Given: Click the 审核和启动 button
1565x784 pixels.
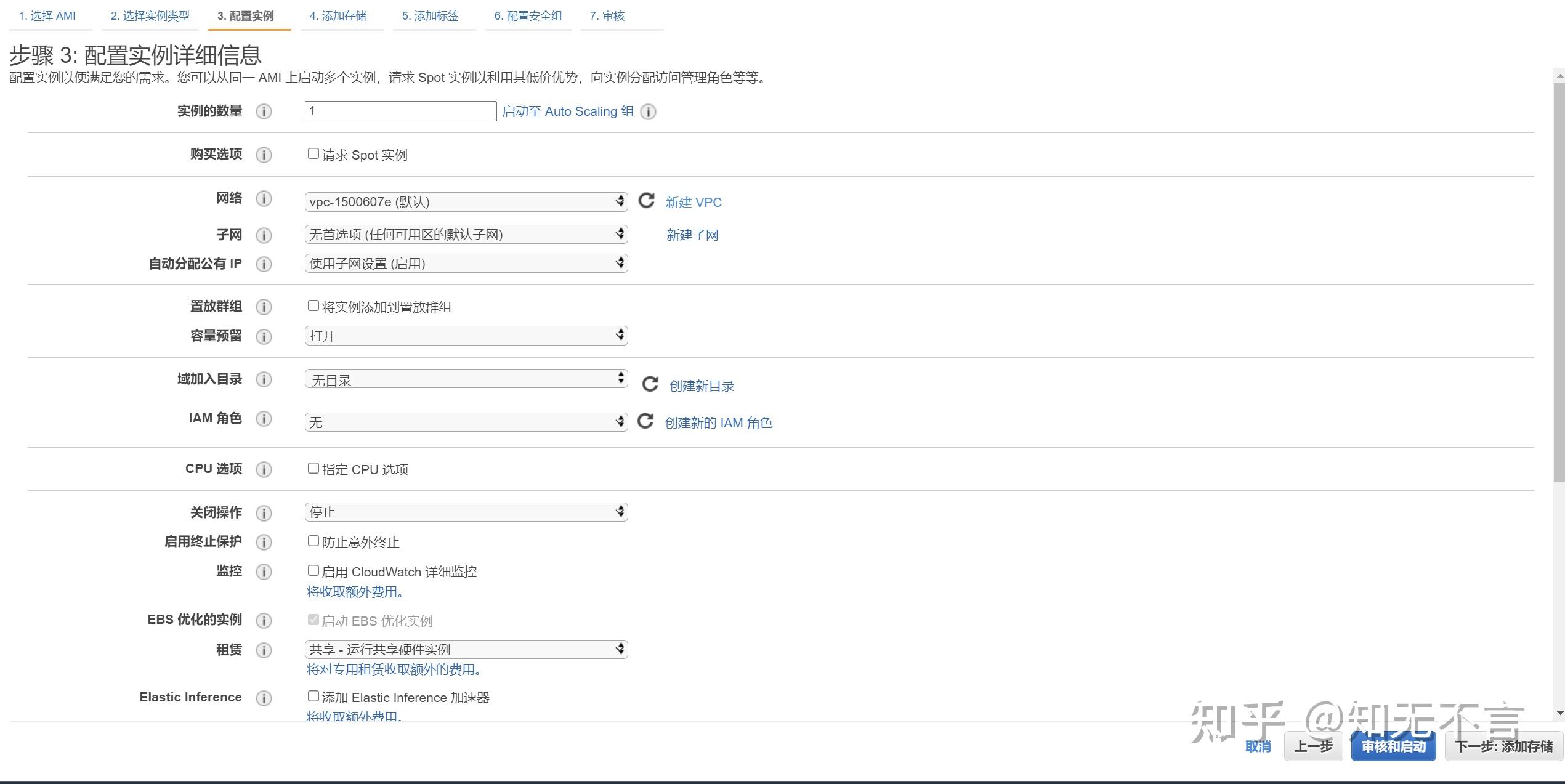Looking at the screenshot, I should 1393,746.
